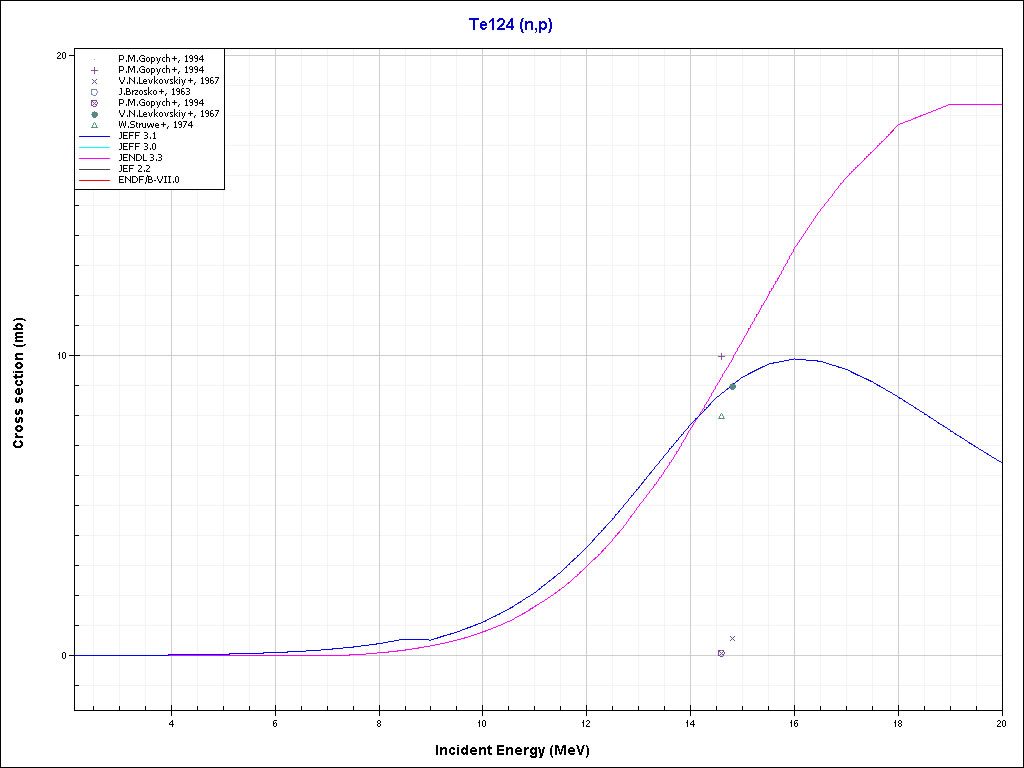Screen dimensions: 1024x768
Task: Click the triangle symbol in the legend
Action: pos(93,125)
